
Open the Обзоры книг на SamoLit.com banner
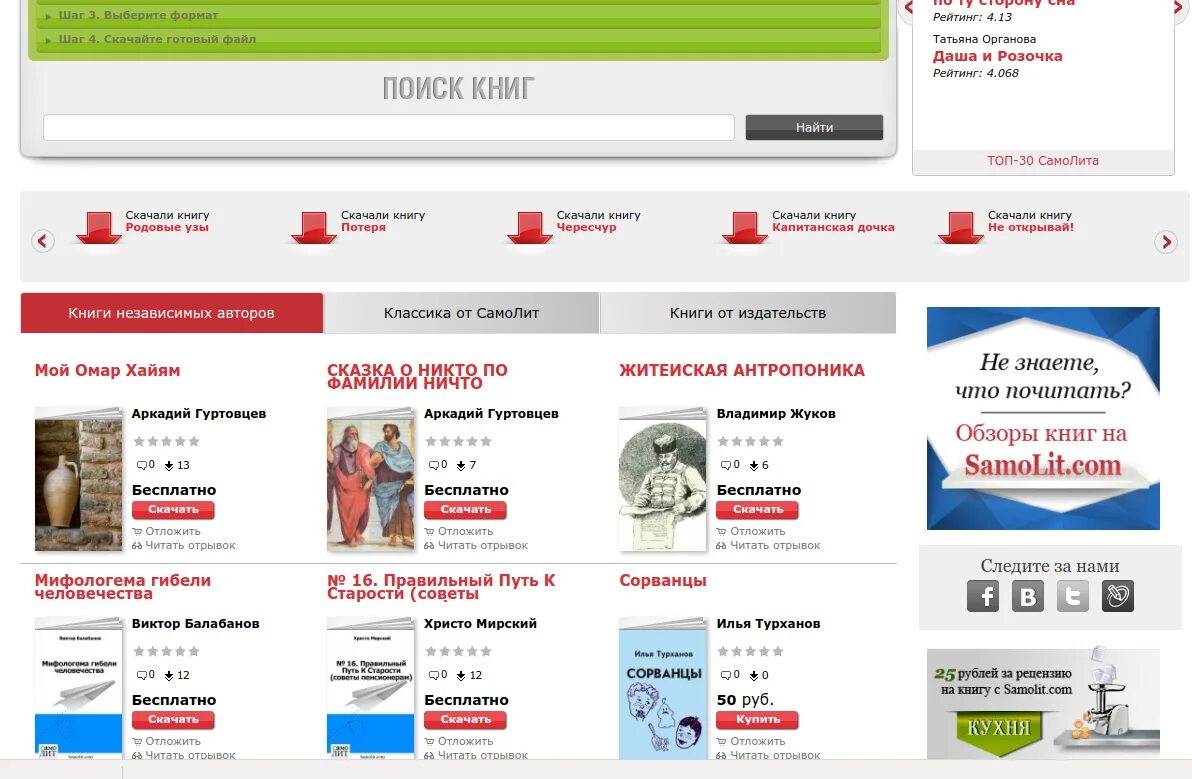click(1043, 418)
